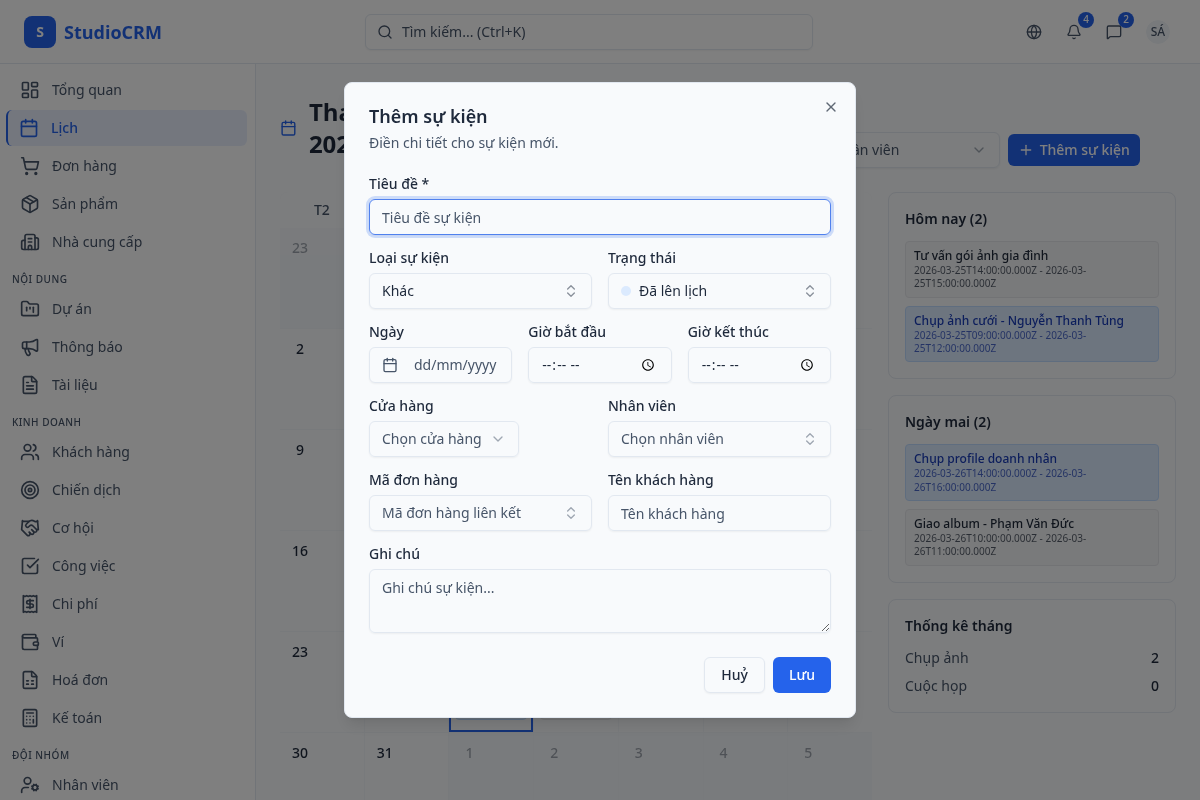The width and height of the screenshot is (1200, 800).
Task: Open notifications bell icon
Action: point(1074,32)
